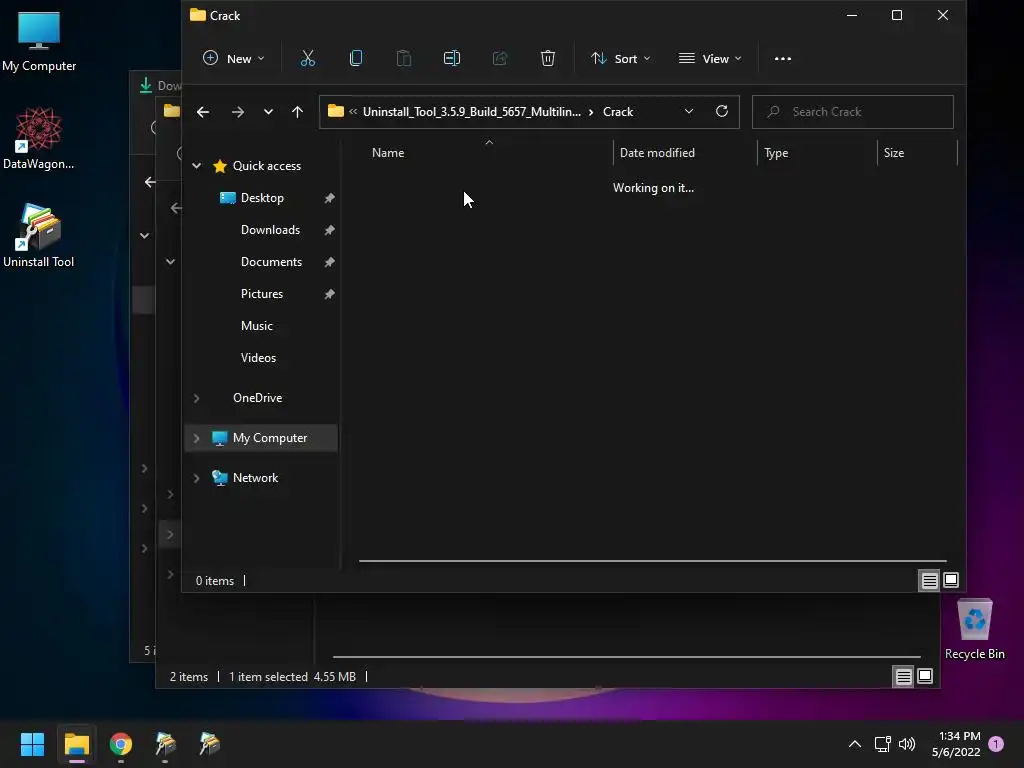Click the "0 items" status bar text
Image resolution: width=1024 pixels, height=768 pixels.
click(215, 581)
